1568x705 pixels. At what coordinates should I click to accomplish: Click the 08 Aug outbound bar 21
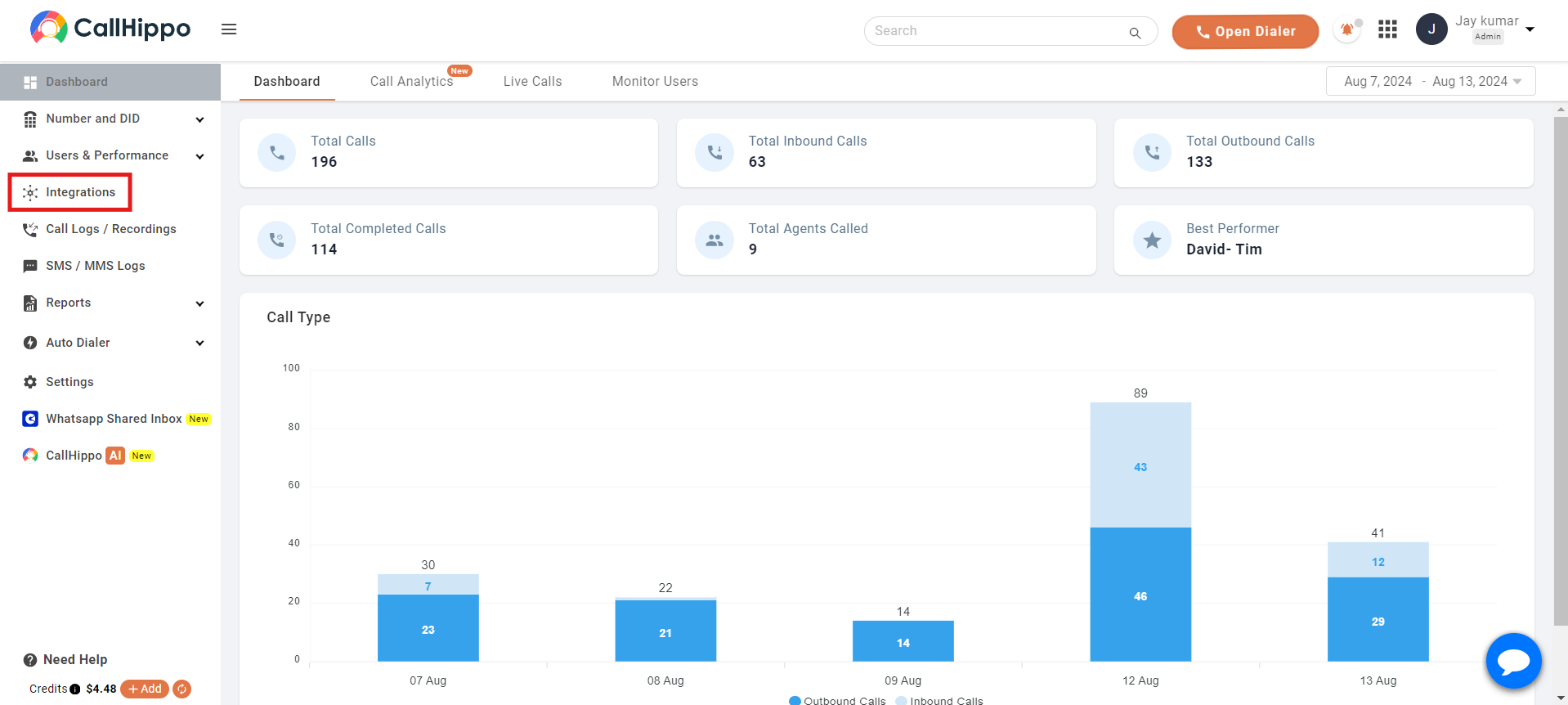[665, 631]
